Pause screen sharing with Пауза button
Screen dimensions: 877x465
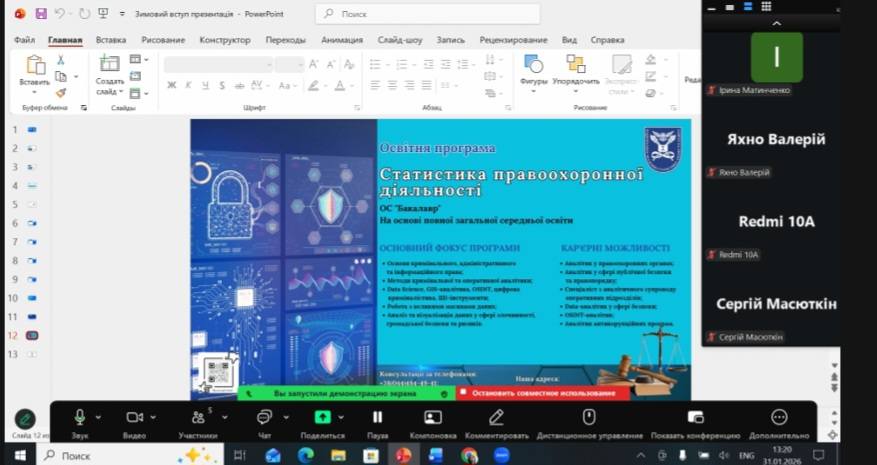click(x=377, y=417)
